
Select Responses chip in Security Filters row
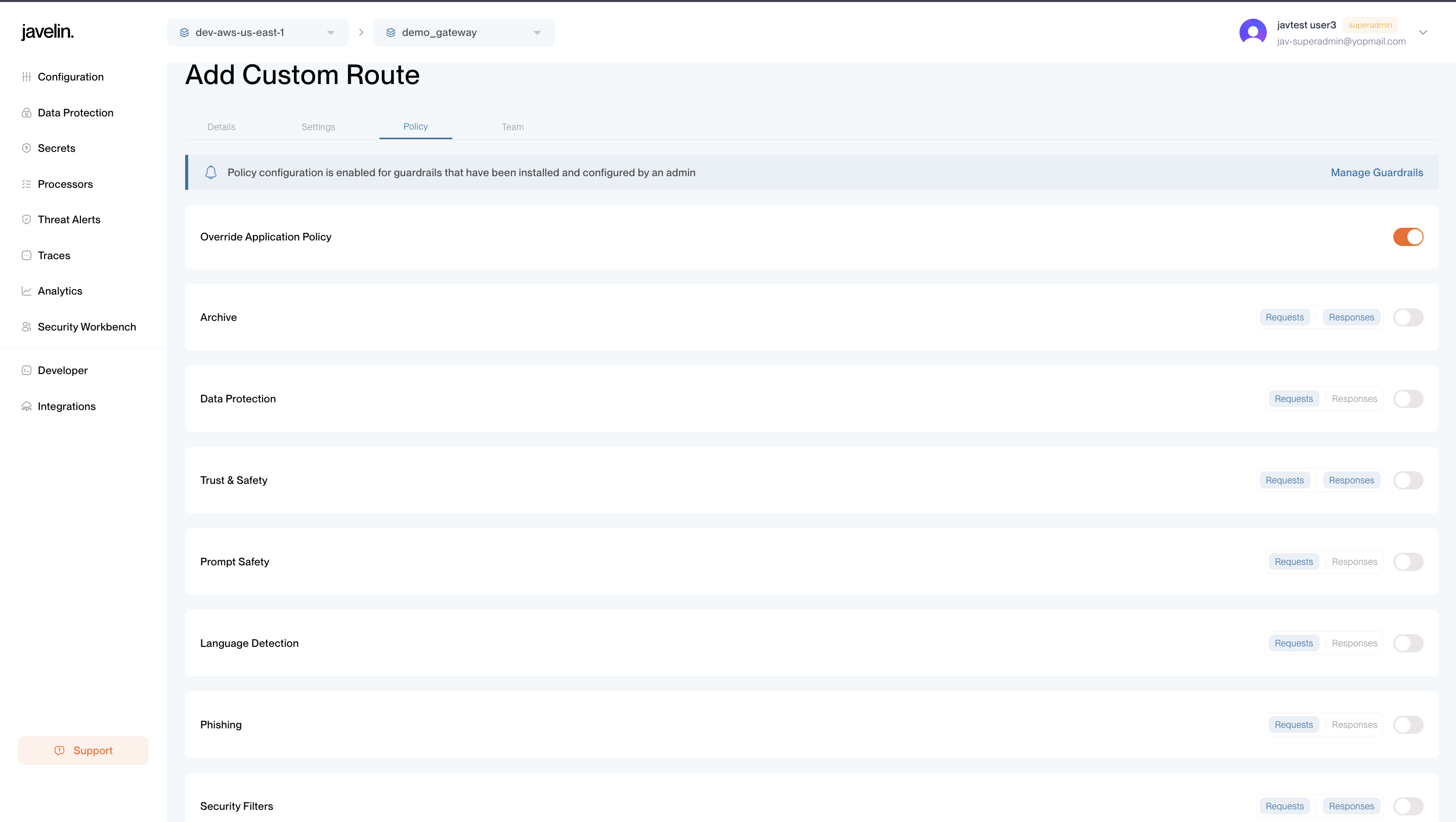[1351, 806]
